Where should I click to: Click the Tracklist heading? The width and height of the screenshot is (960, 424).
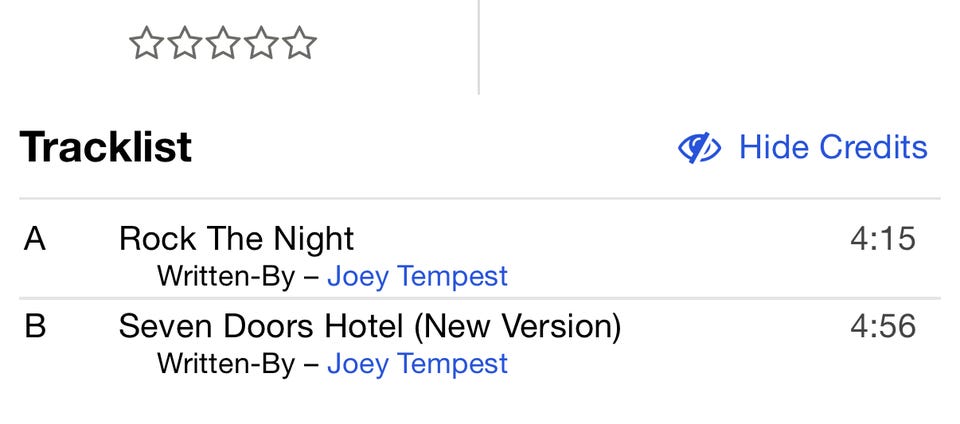pyautogui.click(x=106, y=148)
